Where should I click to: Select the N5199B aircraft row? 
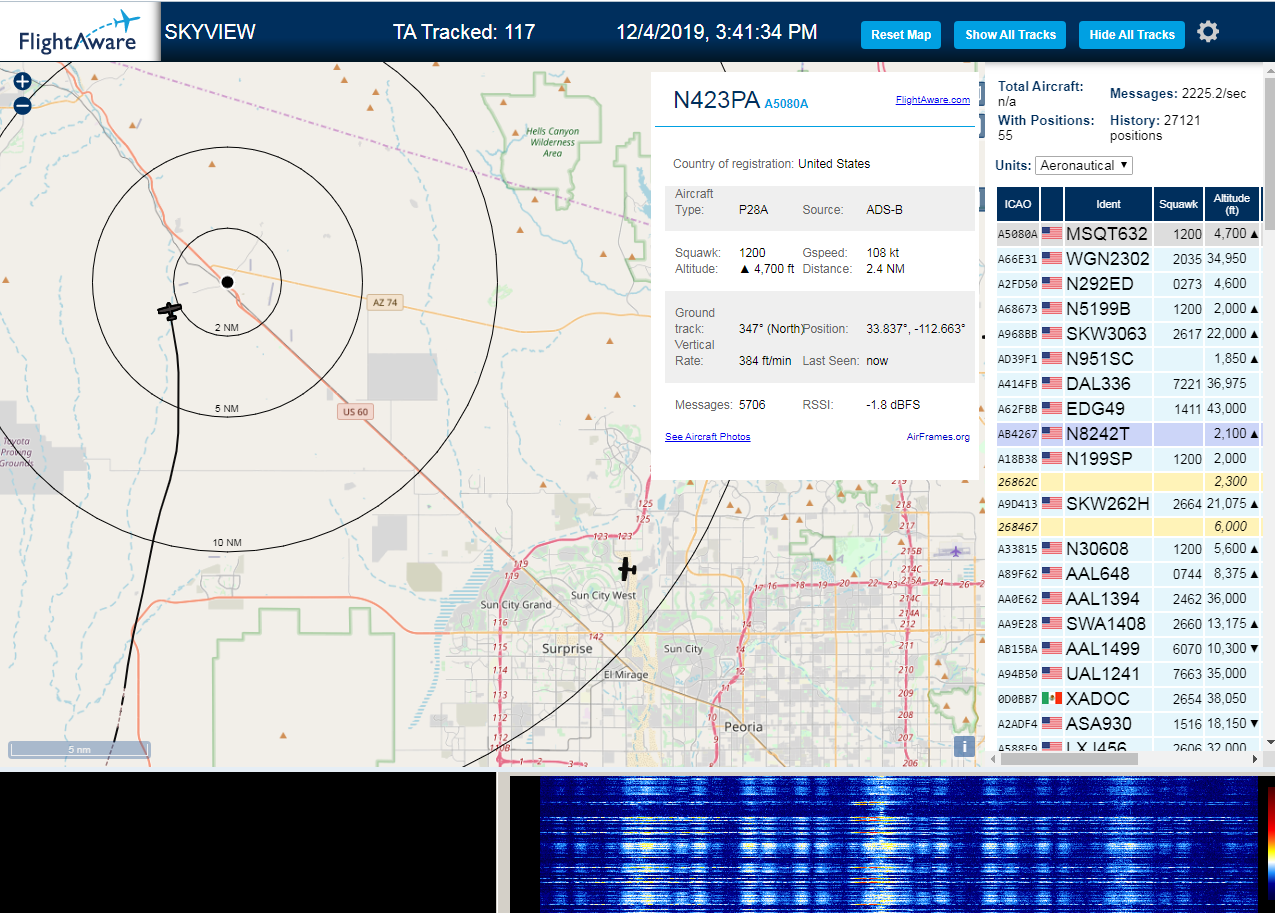click(x=1128, y=308)
